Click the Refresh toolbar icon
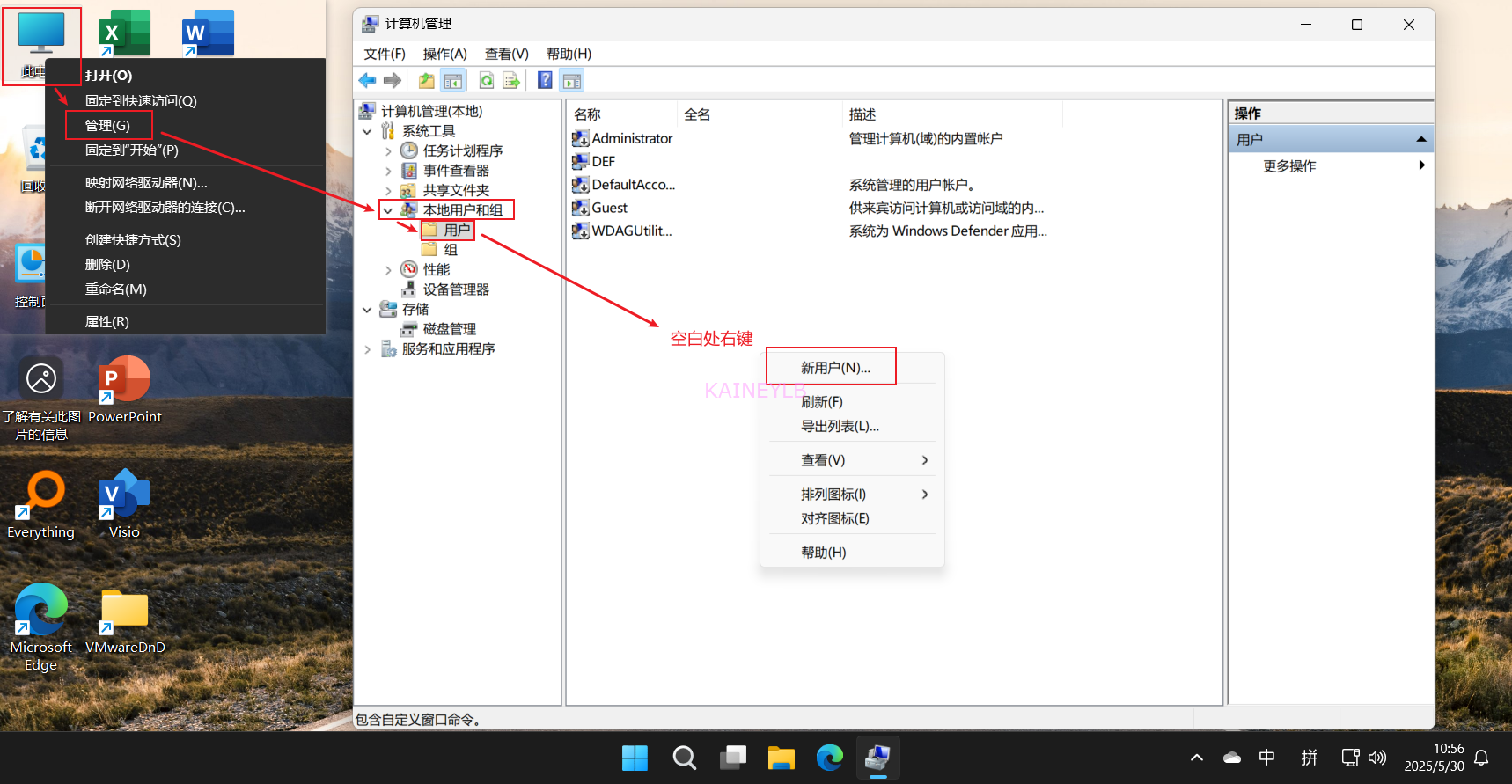This screenshot has height=784, width=1512. pos(486,81)
